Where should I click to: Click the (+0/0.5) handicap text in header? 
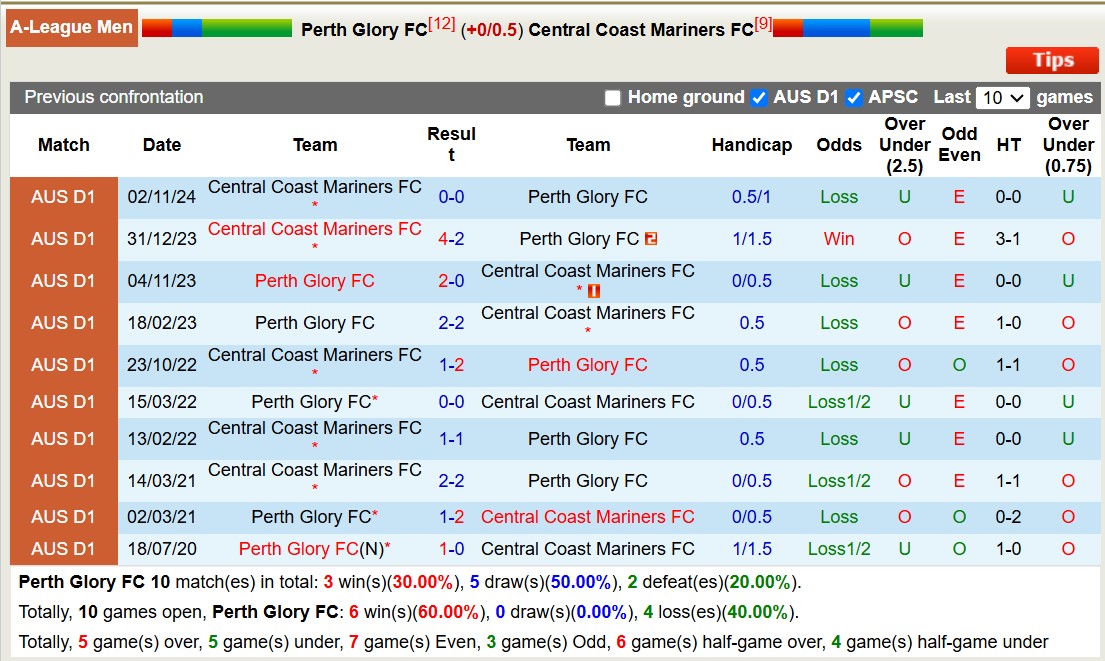click(x=492, y=29)
